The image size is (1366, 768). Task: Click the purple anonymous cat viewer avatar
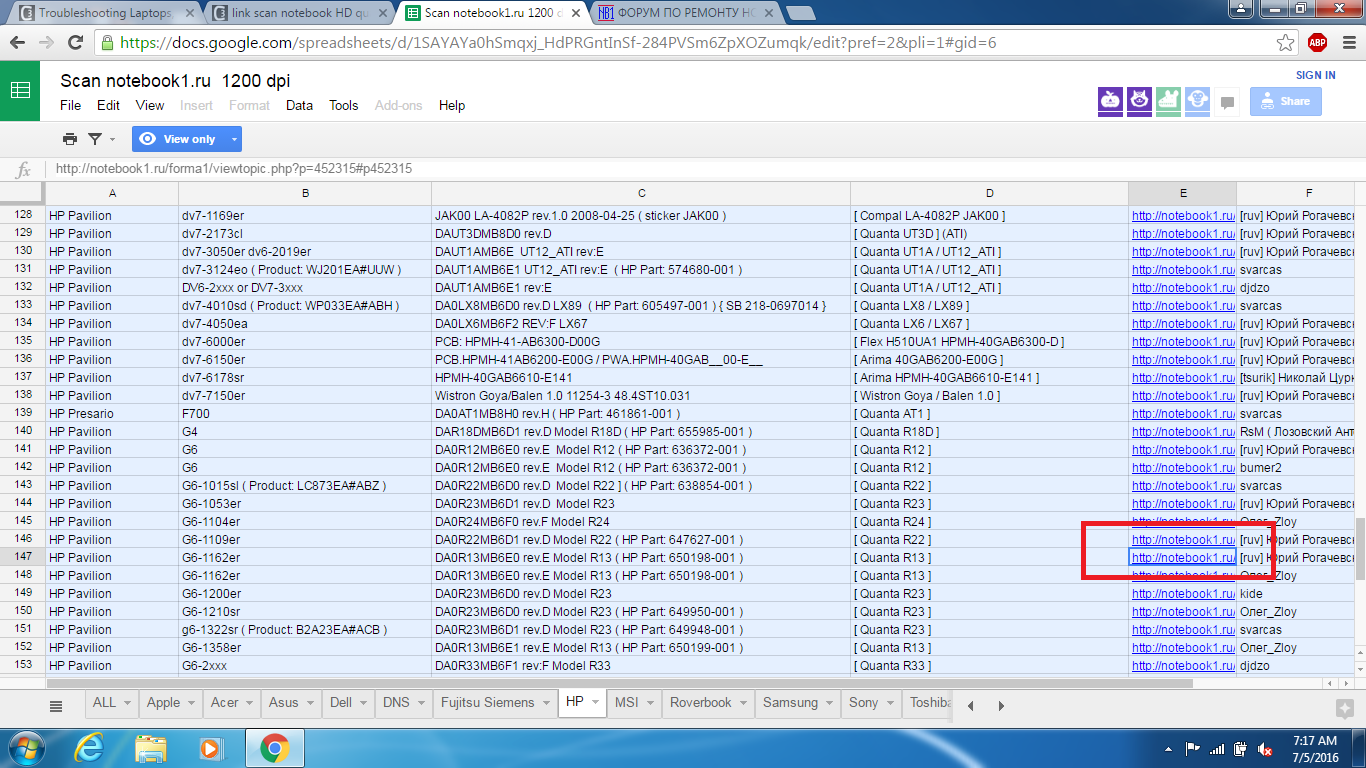click(x=1139, y=100)
